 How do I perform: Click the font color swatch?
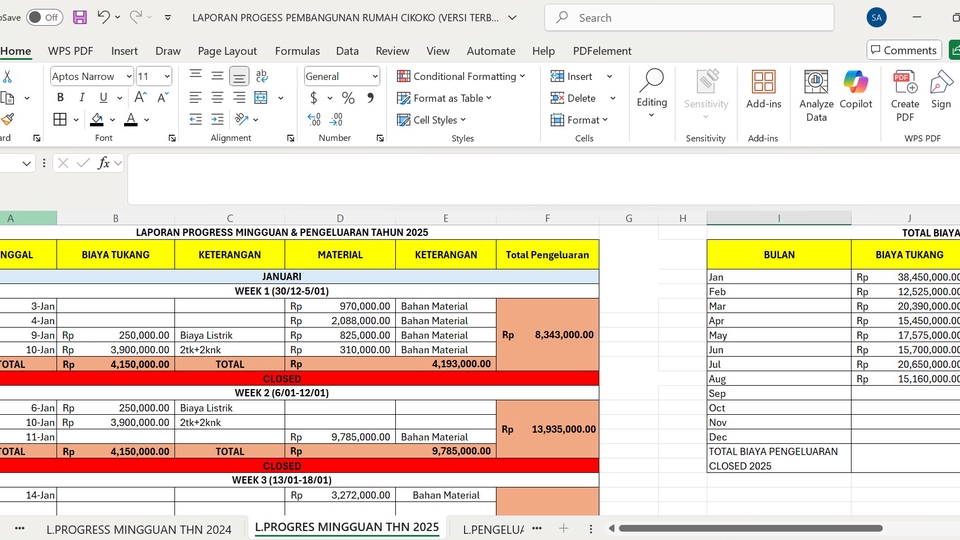tap(131, 120)
